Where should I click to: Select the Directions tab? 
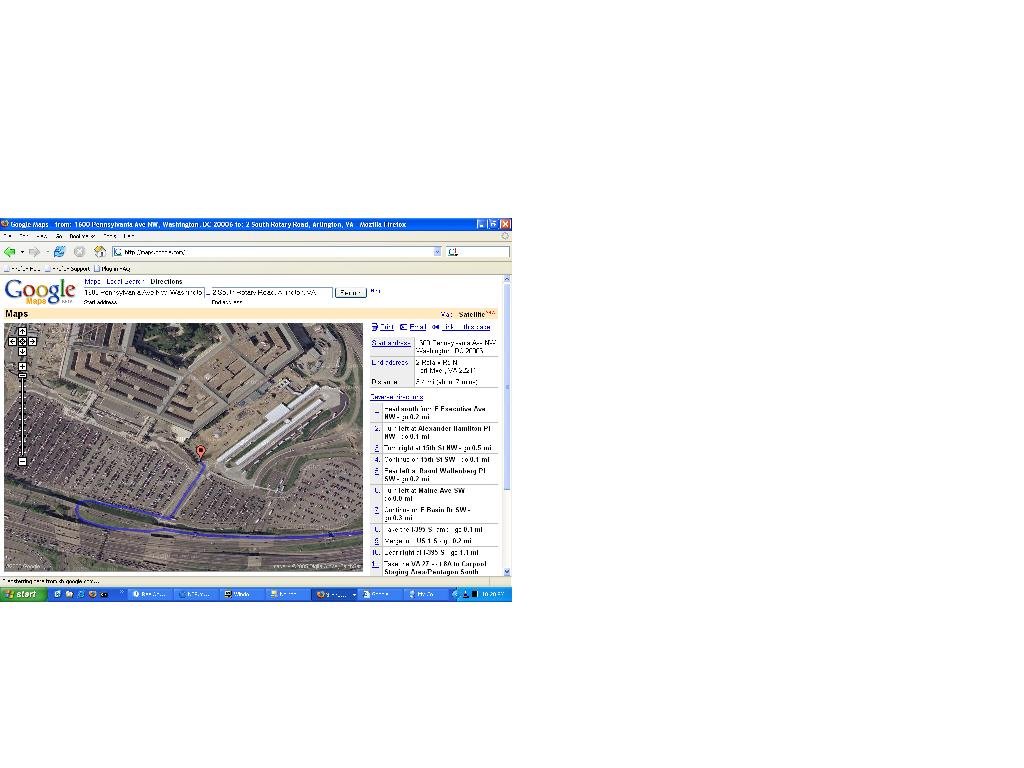coord(166,282)
